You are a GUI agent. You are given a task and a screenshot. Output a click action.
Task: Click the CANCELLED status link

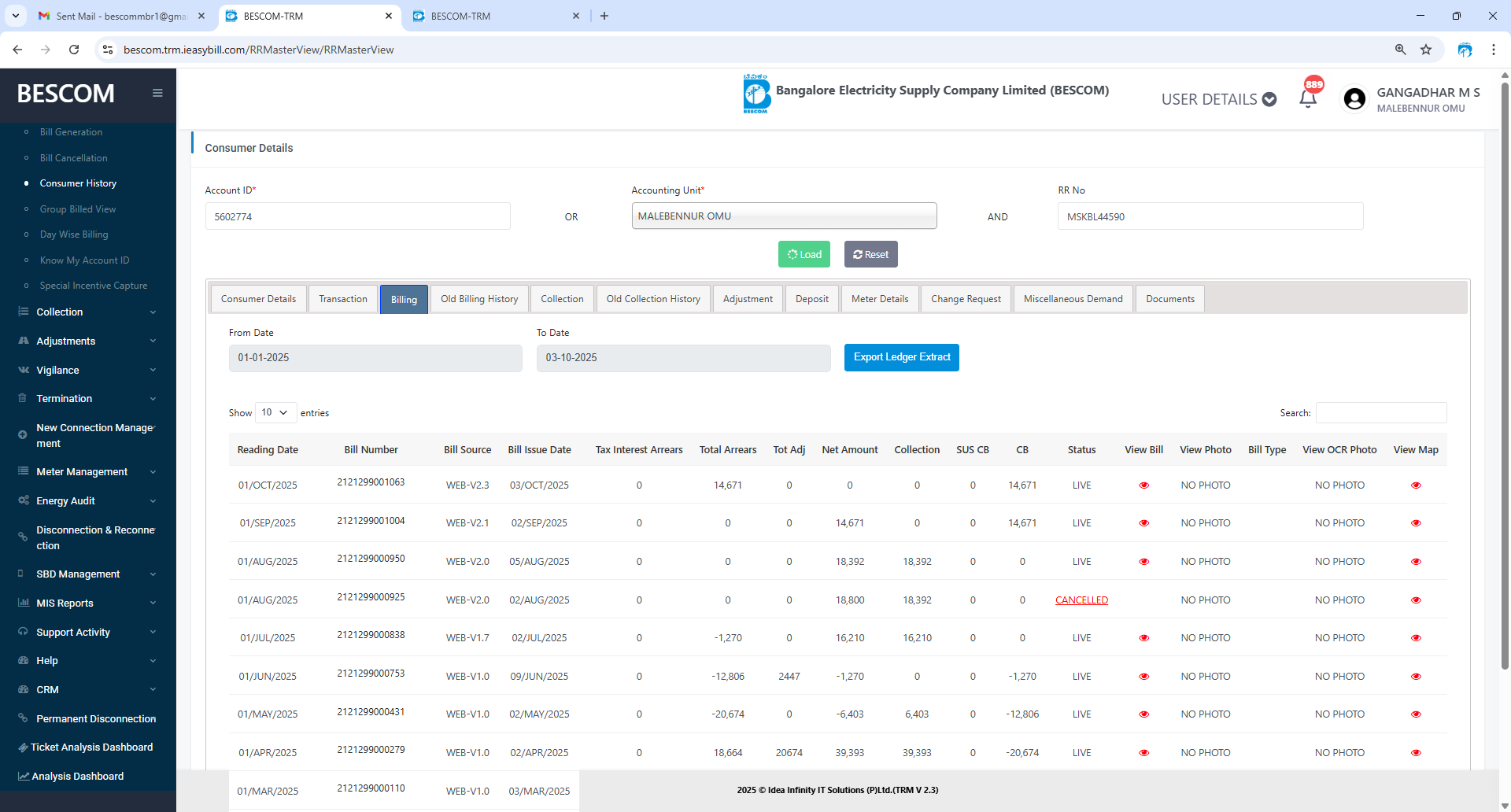pyautogui.click(x=1081, y=600)
